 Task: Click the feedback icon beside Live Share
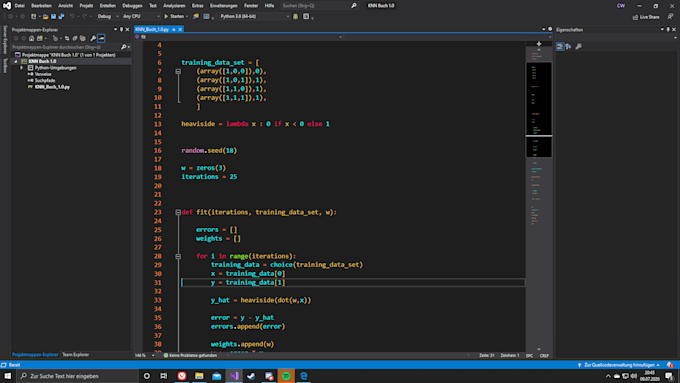670,16
